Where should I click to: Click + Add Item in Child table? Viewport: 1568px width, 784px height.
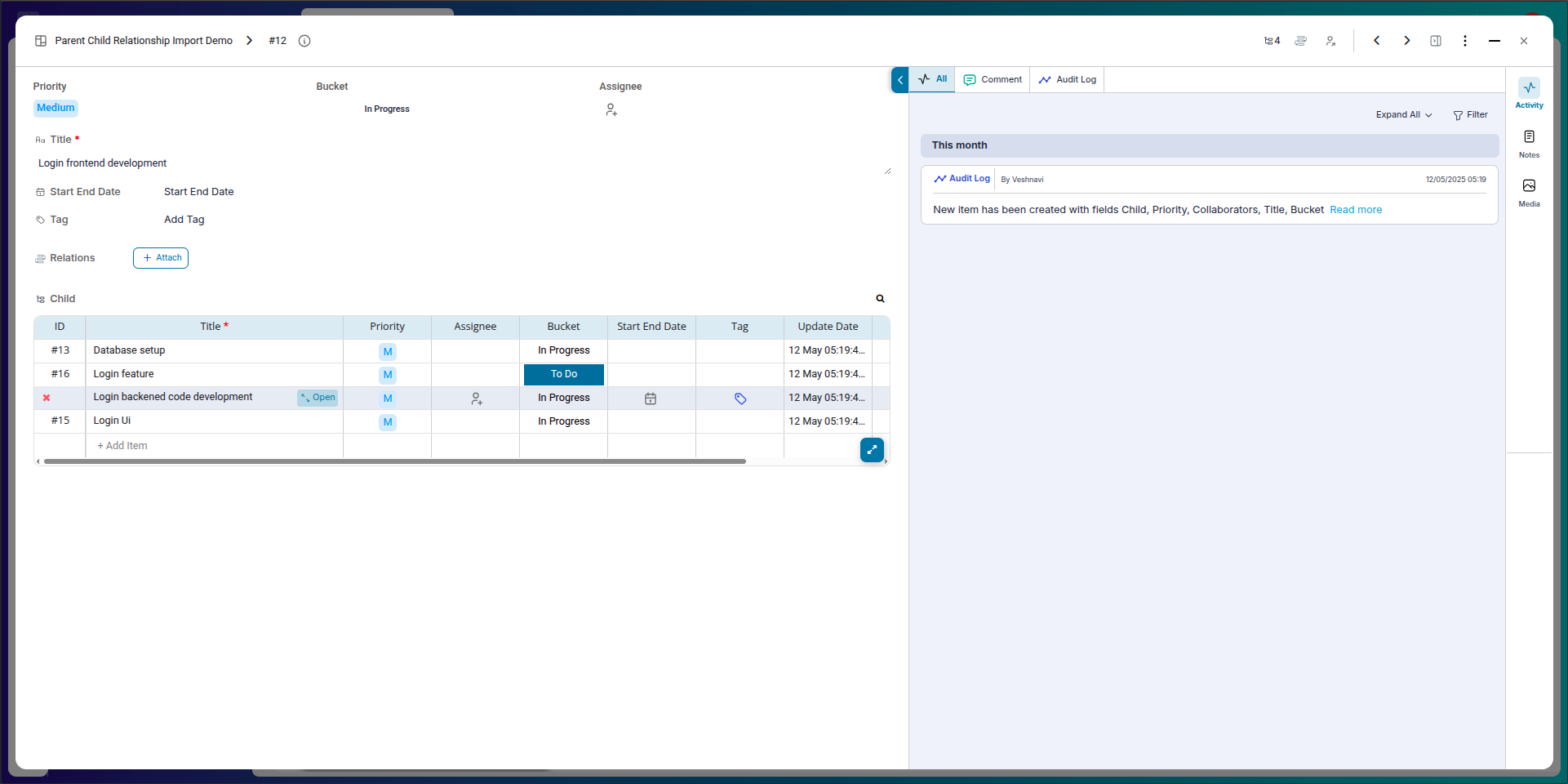pos(122,446)
